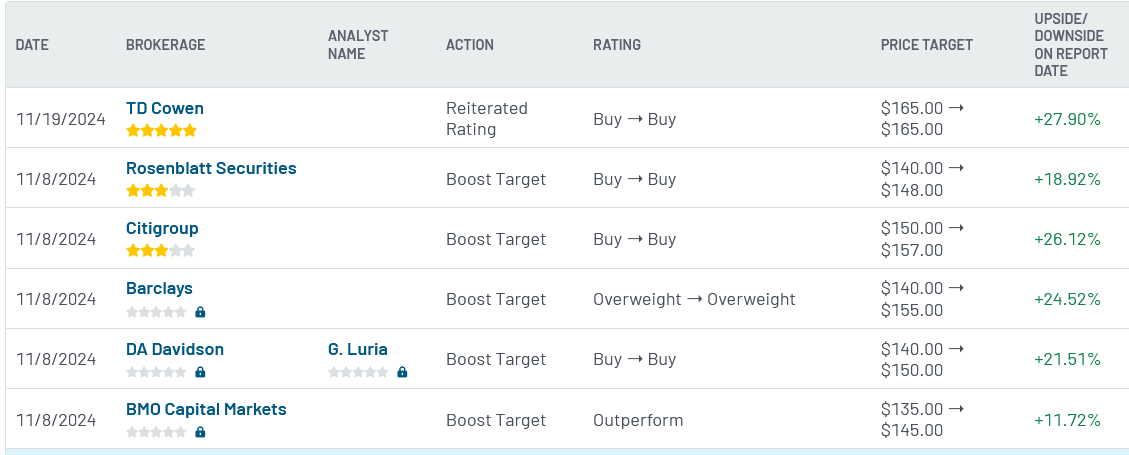Image resolution: width=1129 pixels, height=455 pixels.
Task: Select the 11/8/2024 date in the BMO Capital Markets row
Action: coord(56,420)
